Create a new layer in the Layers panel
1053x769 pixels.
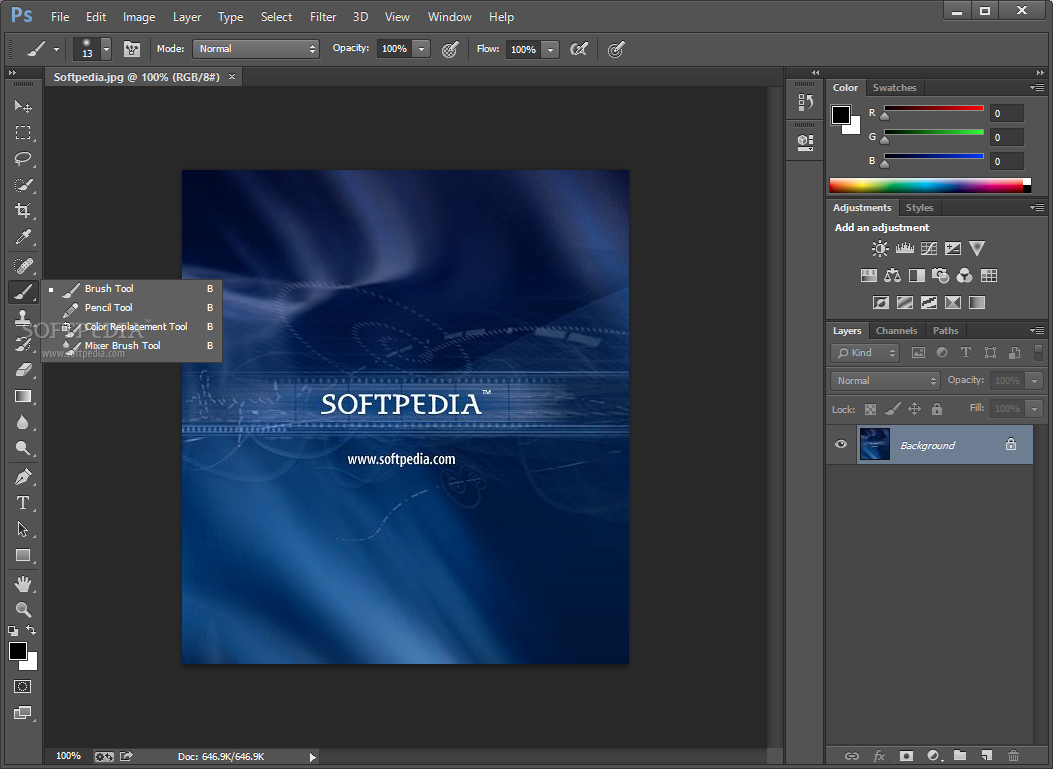[x=987, y=756]
